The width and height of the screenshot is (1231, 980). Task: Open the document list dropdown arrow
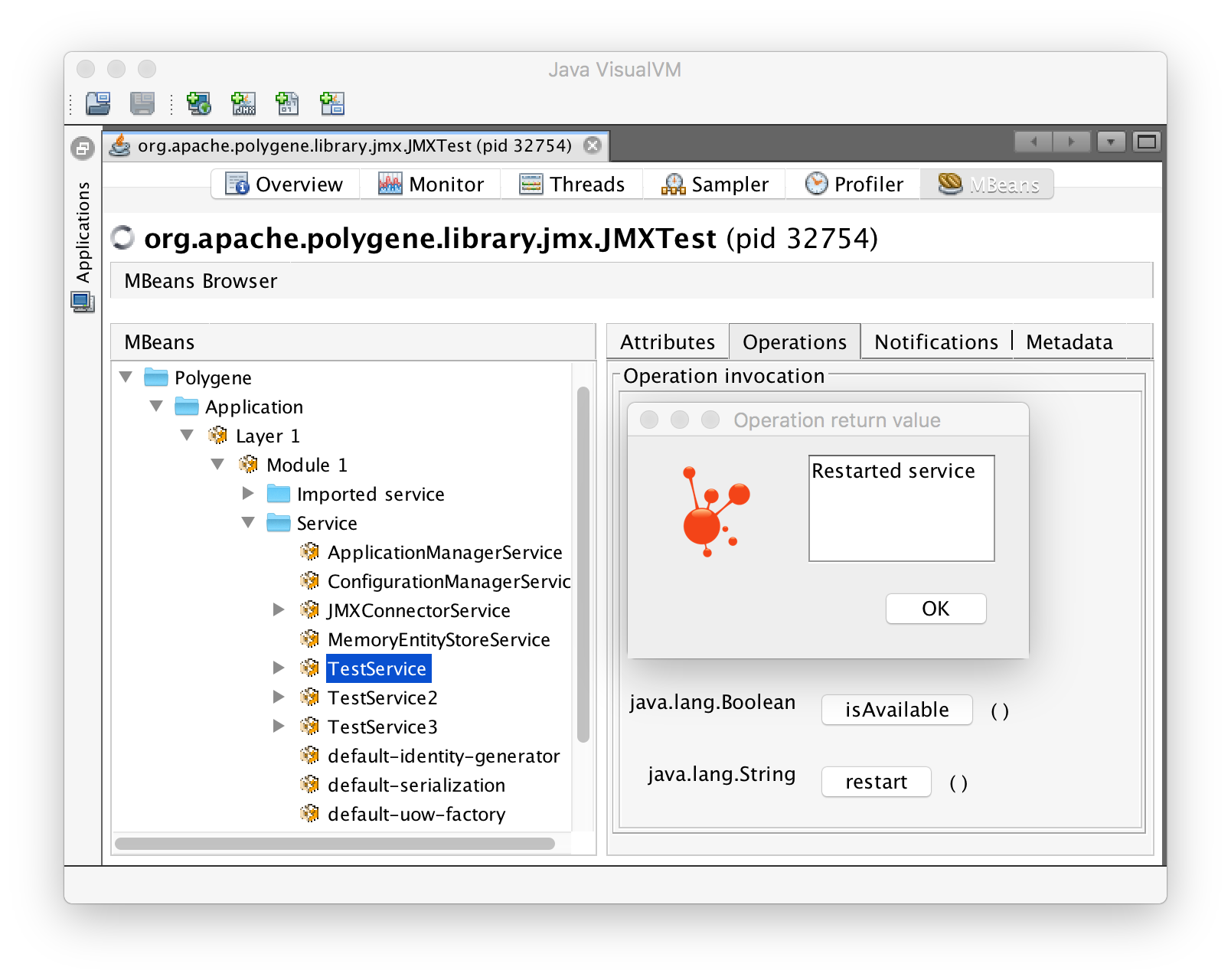pos(1110,142)
